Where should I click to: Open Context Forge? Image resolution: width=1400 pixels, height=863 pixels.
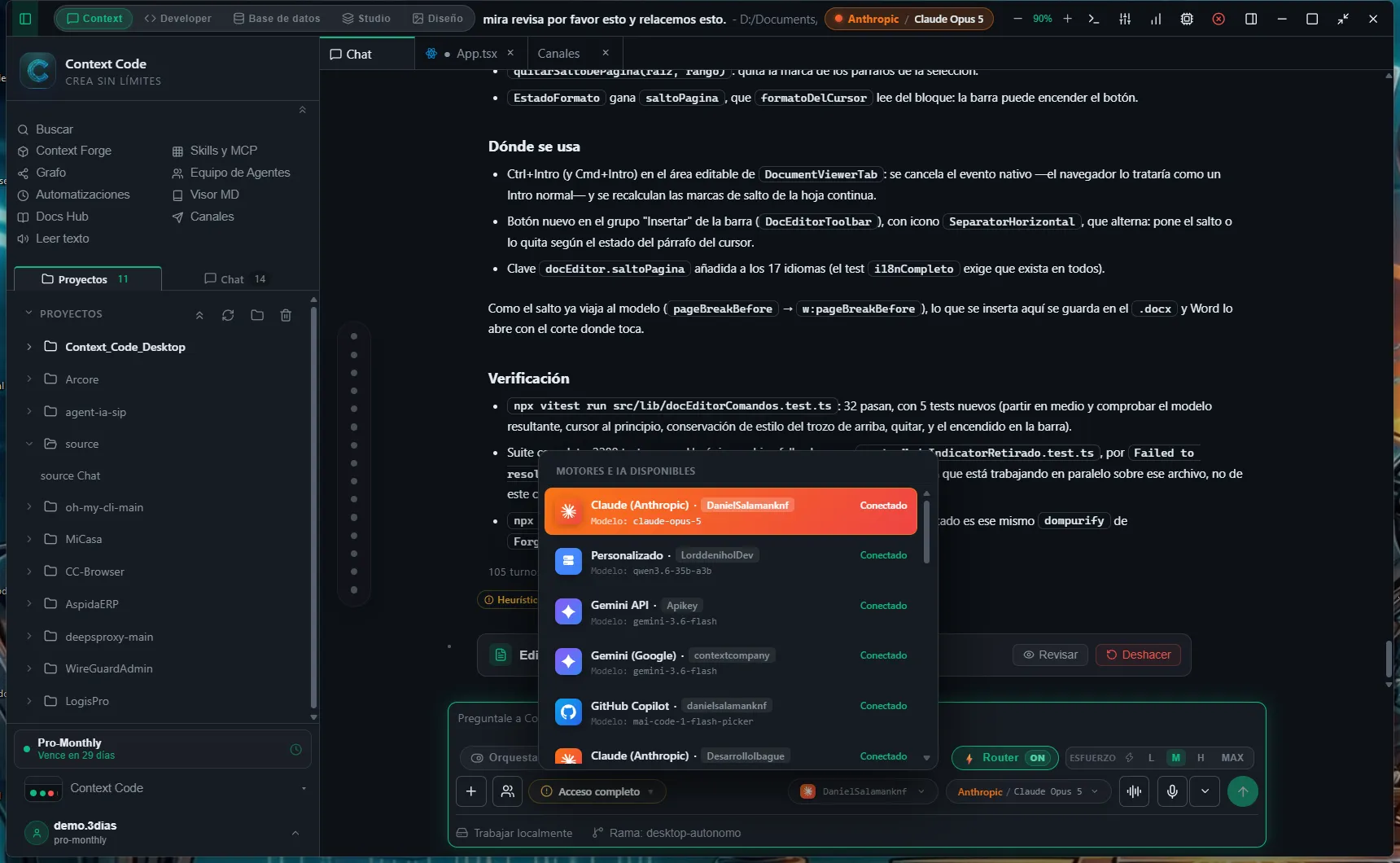point(65,151)
